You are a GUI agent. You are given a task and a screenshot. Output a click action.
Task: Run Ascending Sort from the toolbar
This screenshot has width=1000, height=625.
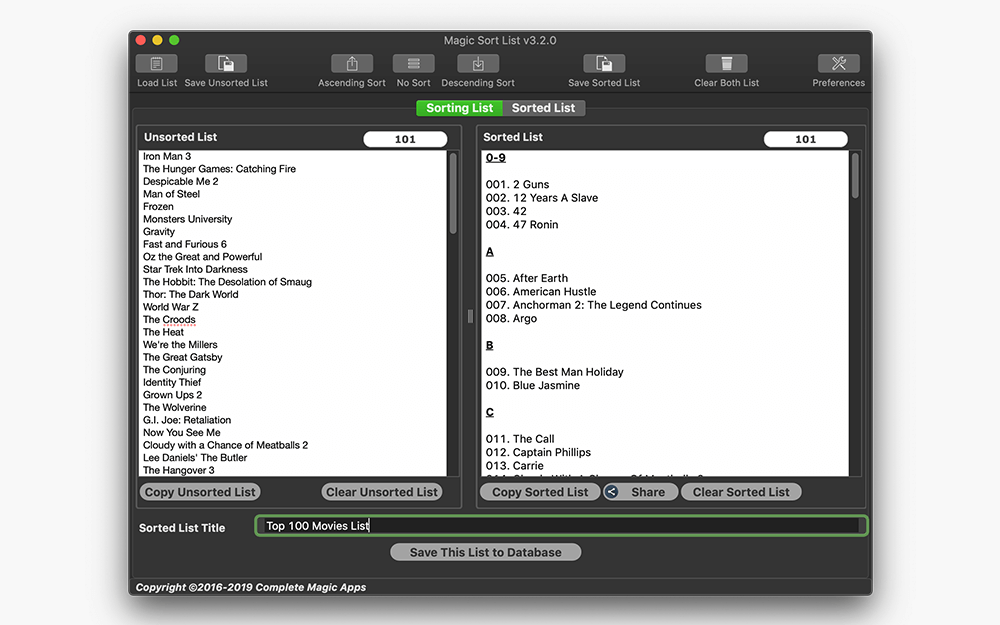[351, 63]
